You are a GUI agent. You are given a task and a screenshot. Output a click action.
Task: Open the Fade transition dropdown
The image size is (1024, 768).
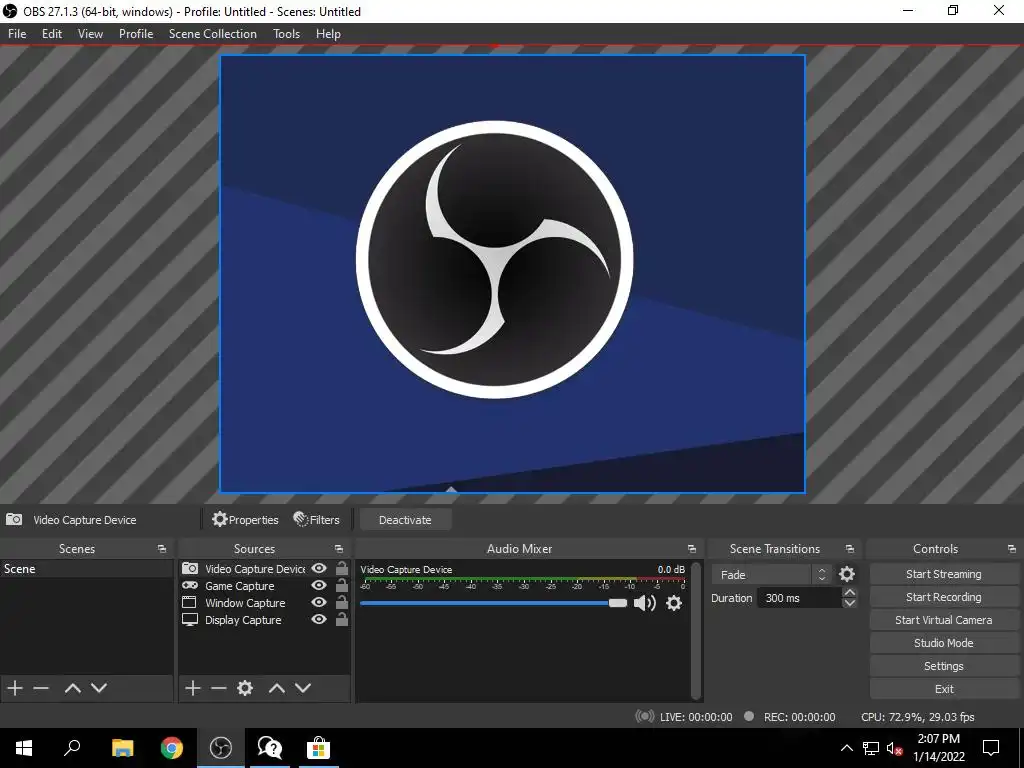point(771,575)
